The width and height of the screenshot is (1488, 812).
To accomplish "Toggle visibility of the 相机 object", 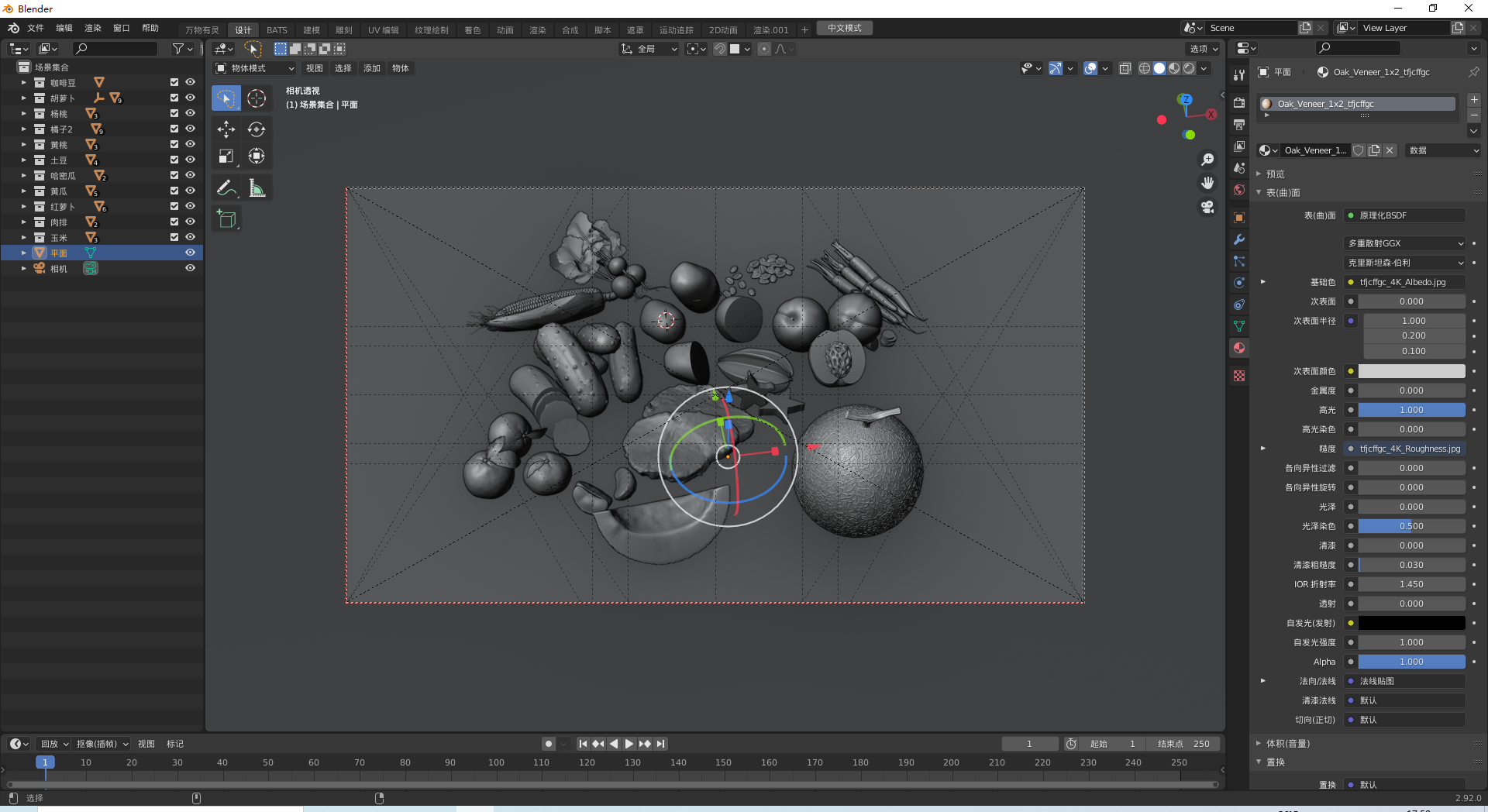I will [x=190, y=268].
